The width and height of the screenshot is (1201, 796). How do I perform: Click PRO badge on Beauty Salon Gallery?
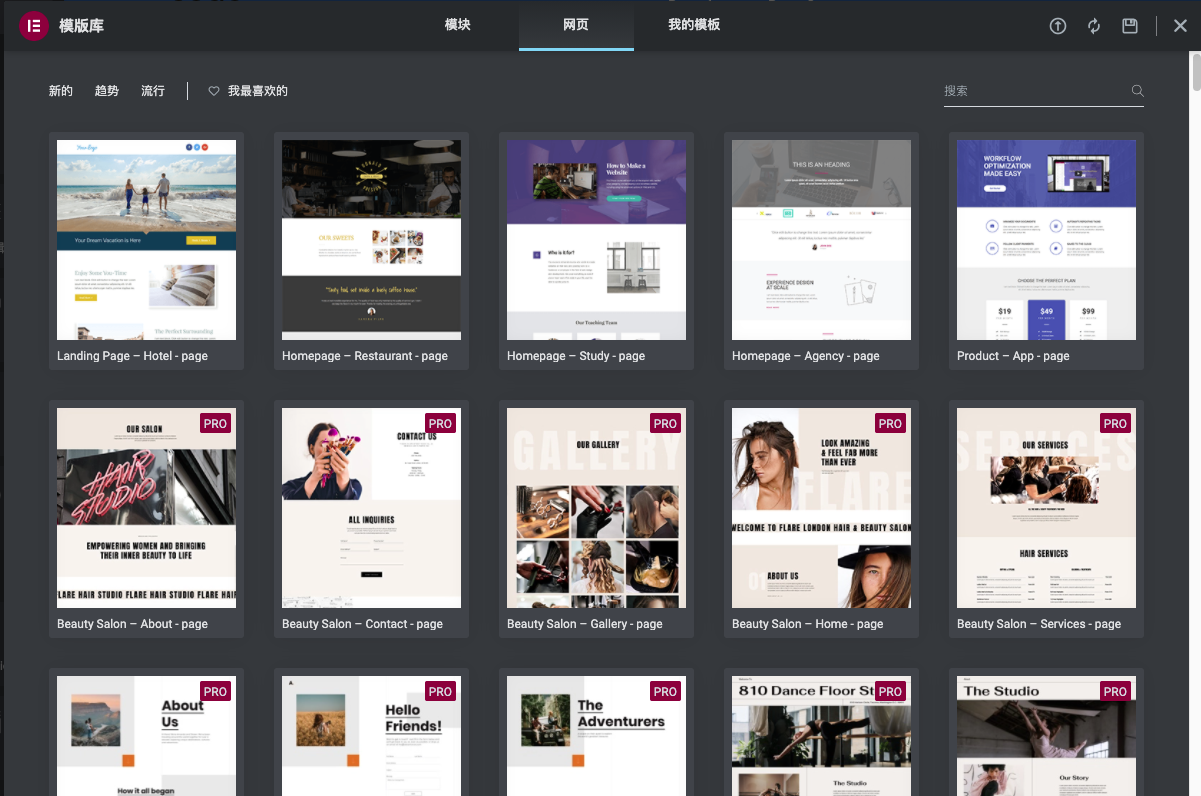click(665, 423)
